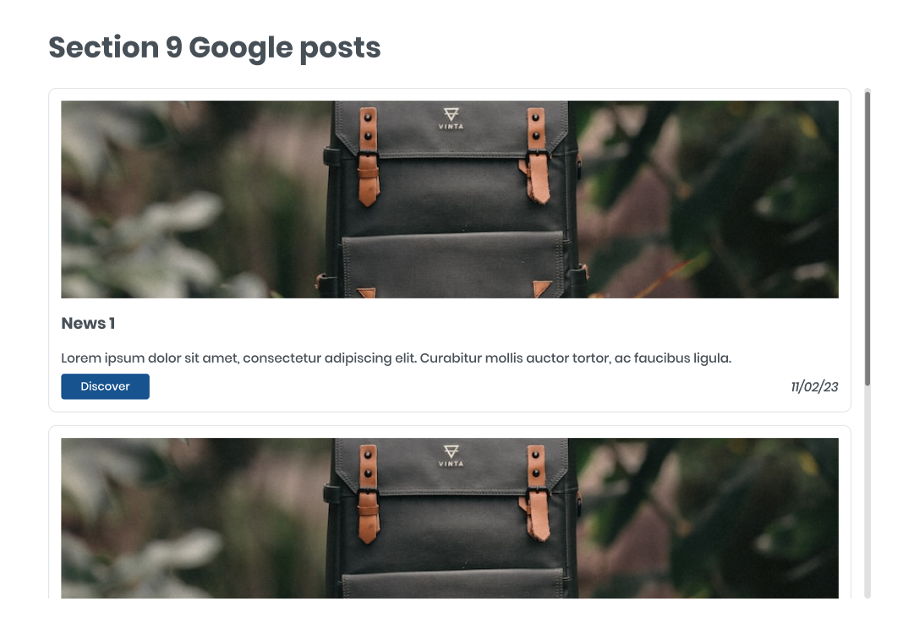Click left leather strap on second backpack
Image resolution: width=904 pixels, height=634 pixels.
click(x=368, y=493)
